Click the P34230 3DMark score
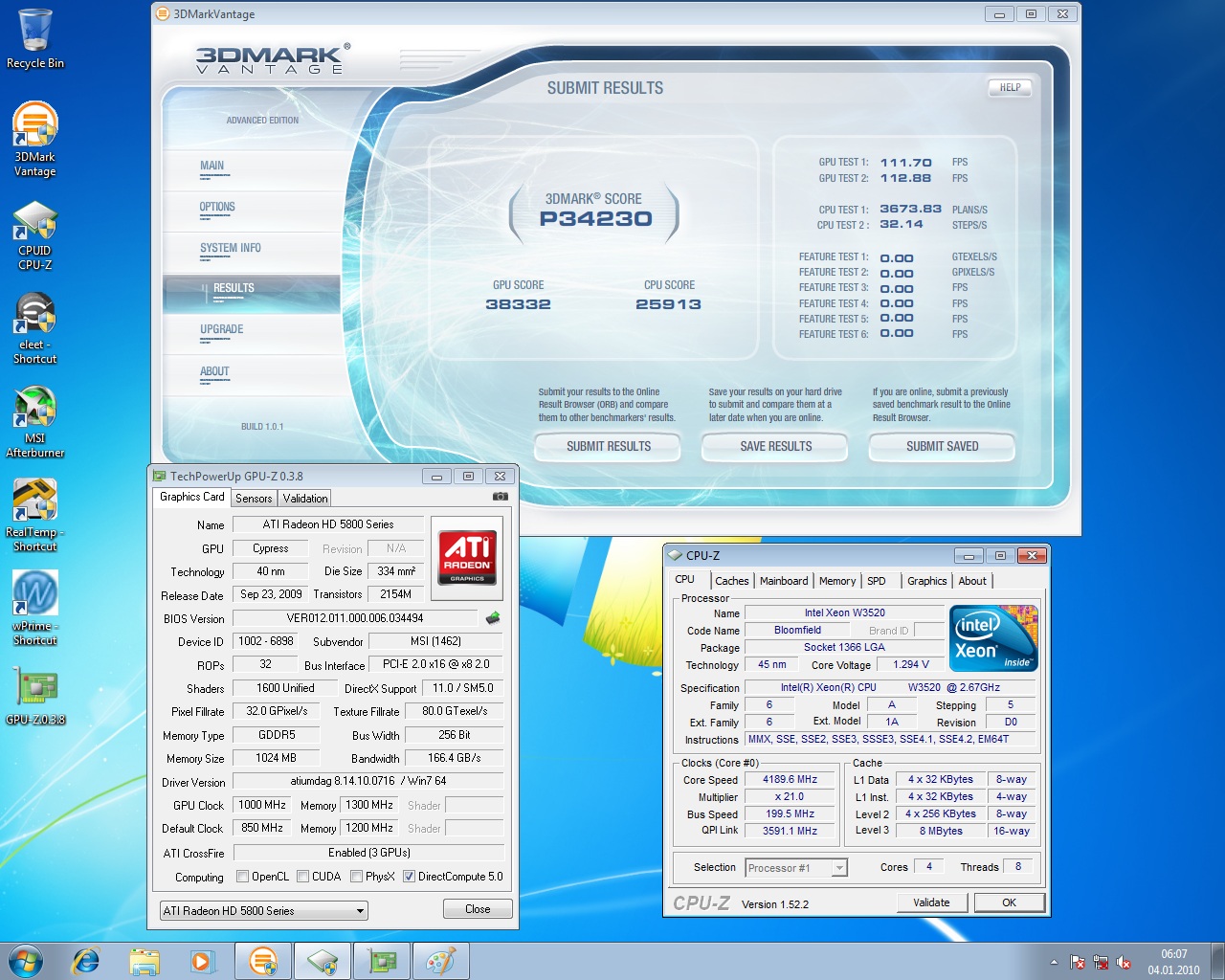1225x980 pixels. (x=595, y=219)
